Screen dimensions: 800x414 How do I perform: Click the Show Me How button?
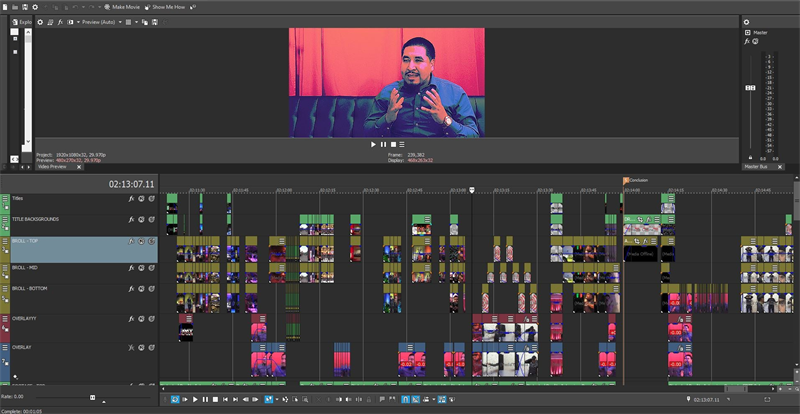pyautogui.click(x=168, y=6)
